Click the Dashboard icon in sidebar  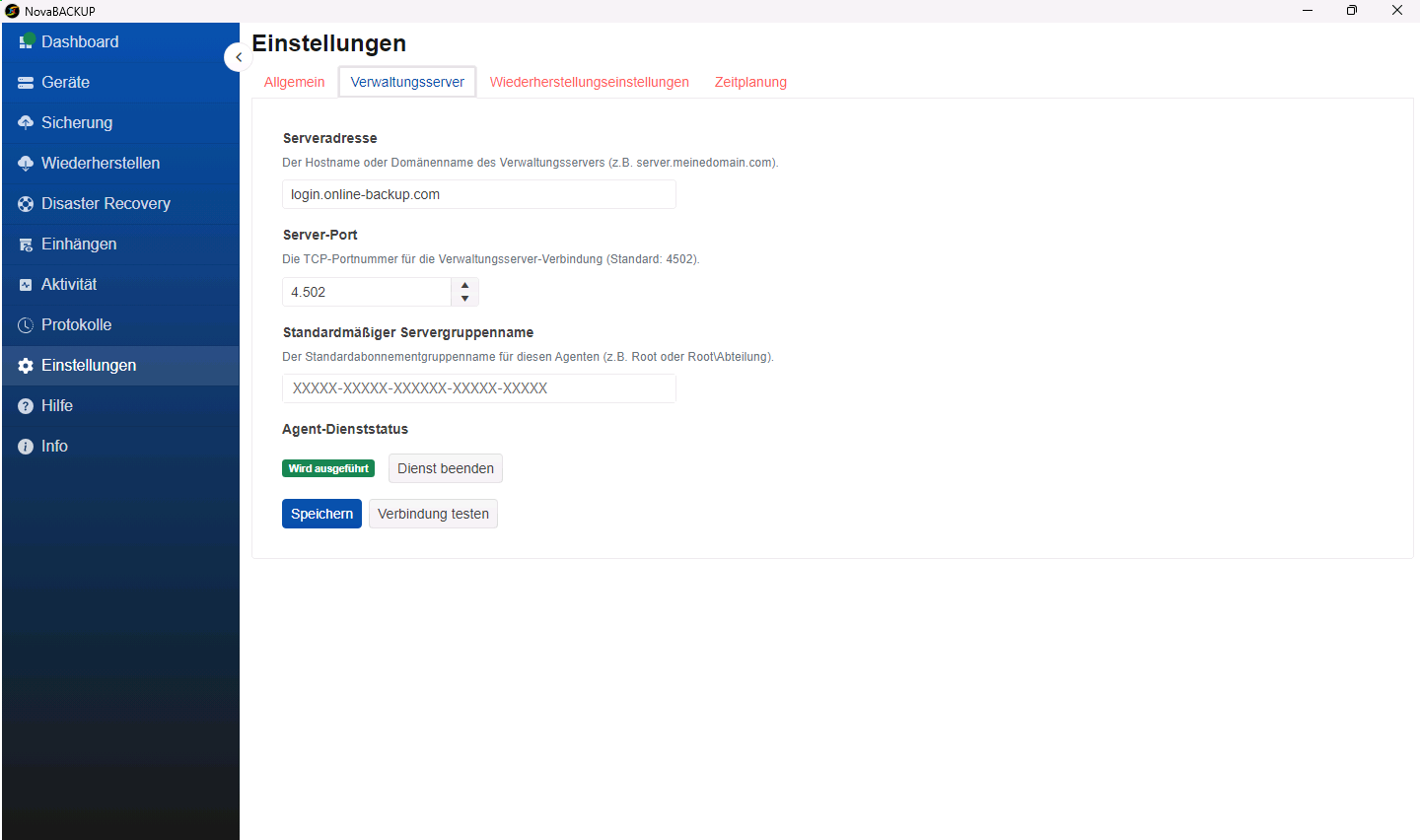27,41
